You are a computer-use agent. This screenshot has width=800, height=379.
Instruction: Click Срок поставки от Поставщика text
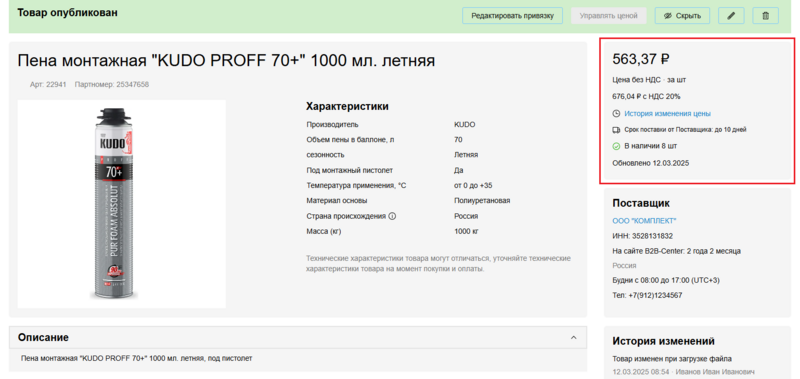(685, 130)
